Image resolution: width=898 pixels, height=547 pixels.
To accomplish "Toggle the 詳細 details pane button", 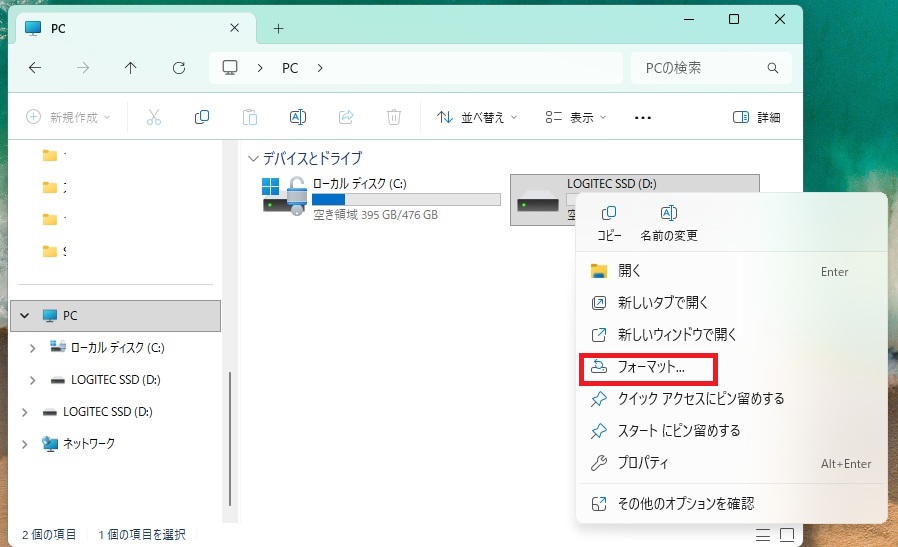I will point(756,117).
